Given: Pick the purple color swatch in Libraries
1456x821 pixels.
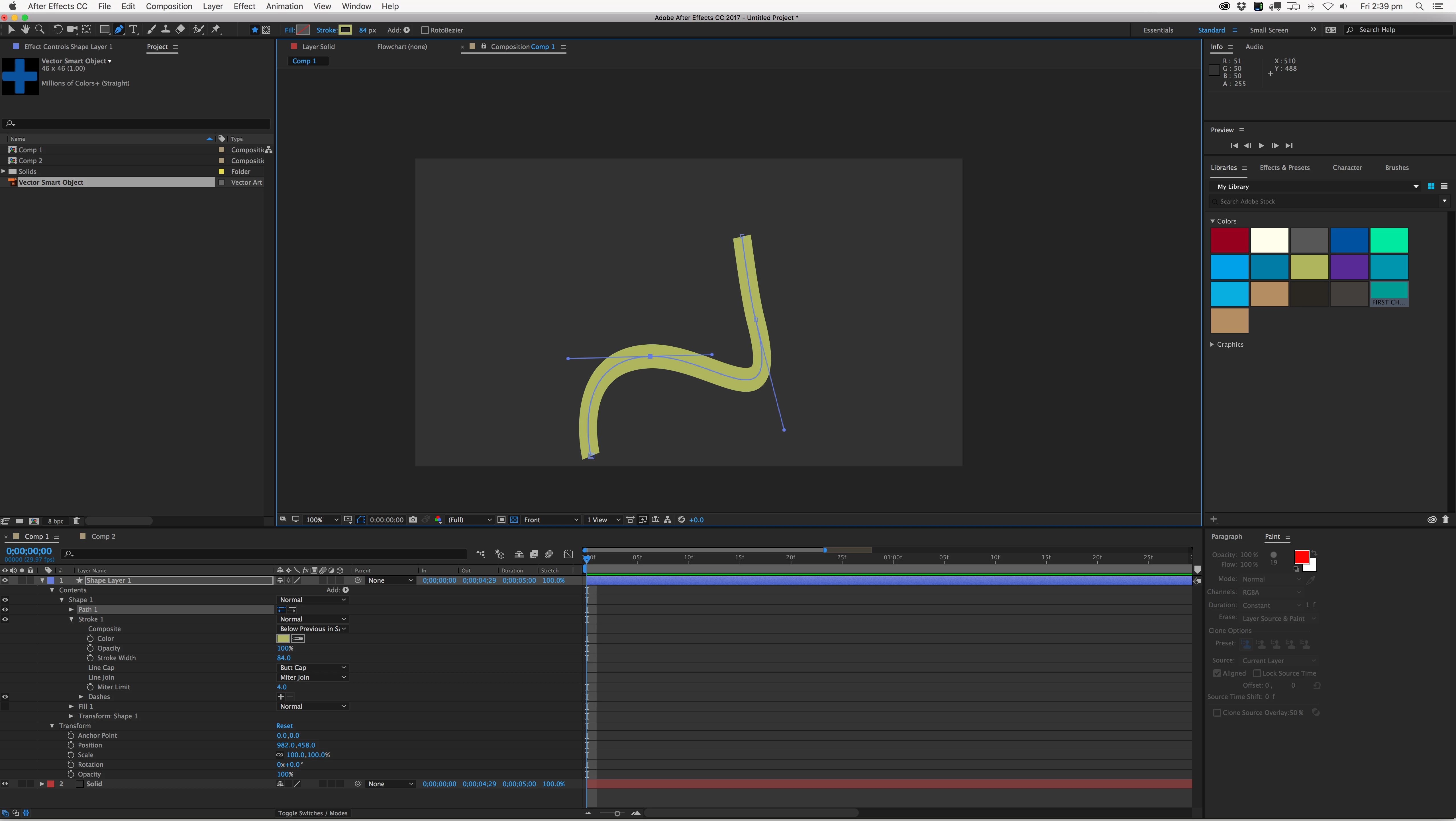Looking at the screenshot, I should click(x=1349, y=267).
